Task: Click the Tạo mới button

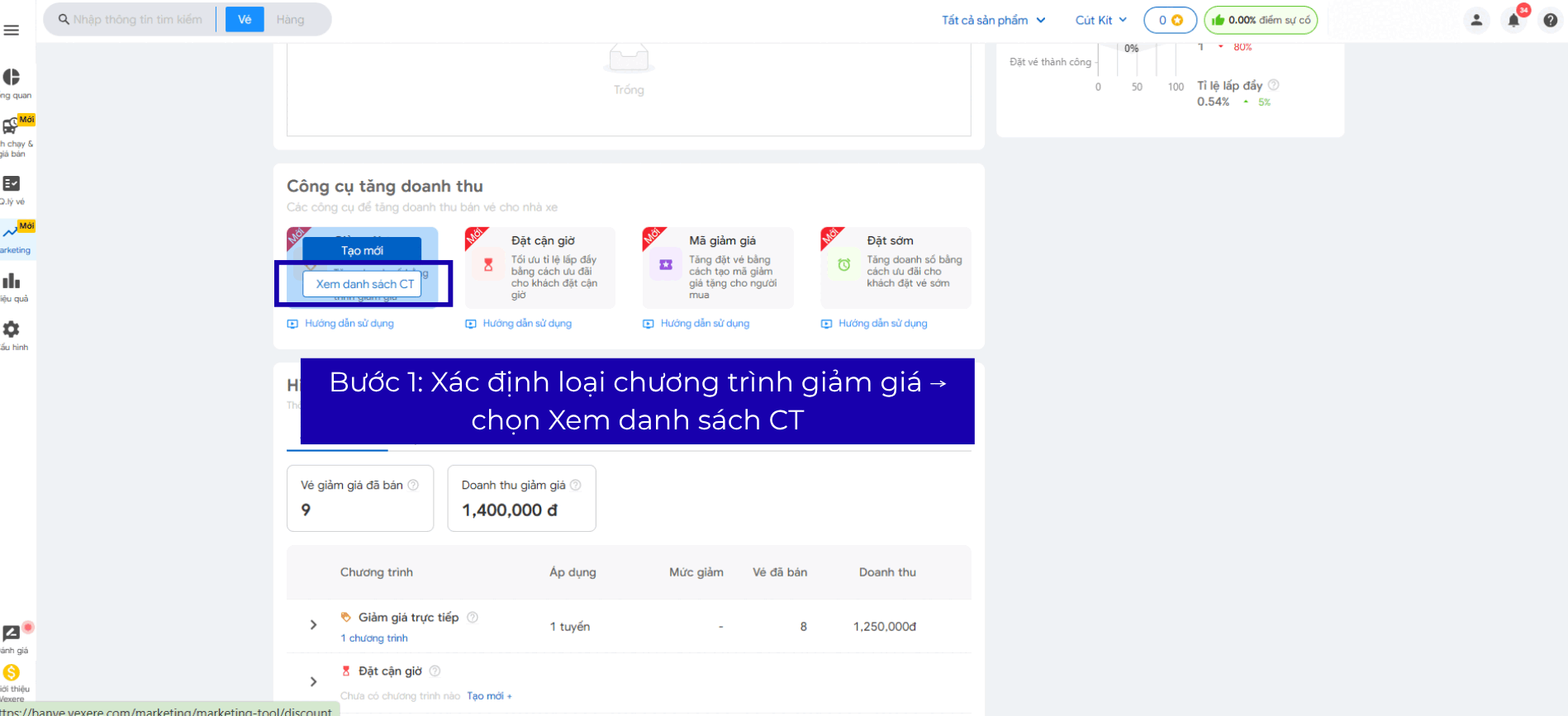Action: point(362,250)
